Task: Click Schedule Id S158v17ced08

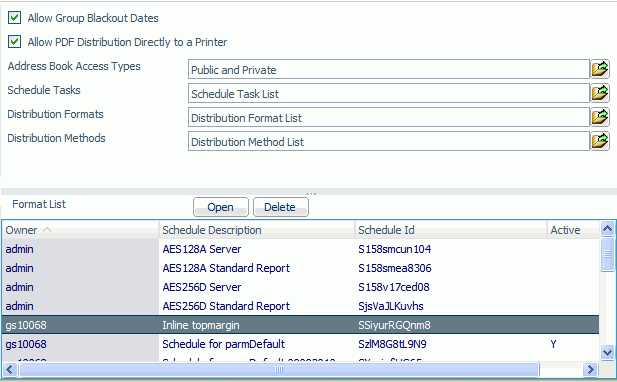Action: point(394,287)
